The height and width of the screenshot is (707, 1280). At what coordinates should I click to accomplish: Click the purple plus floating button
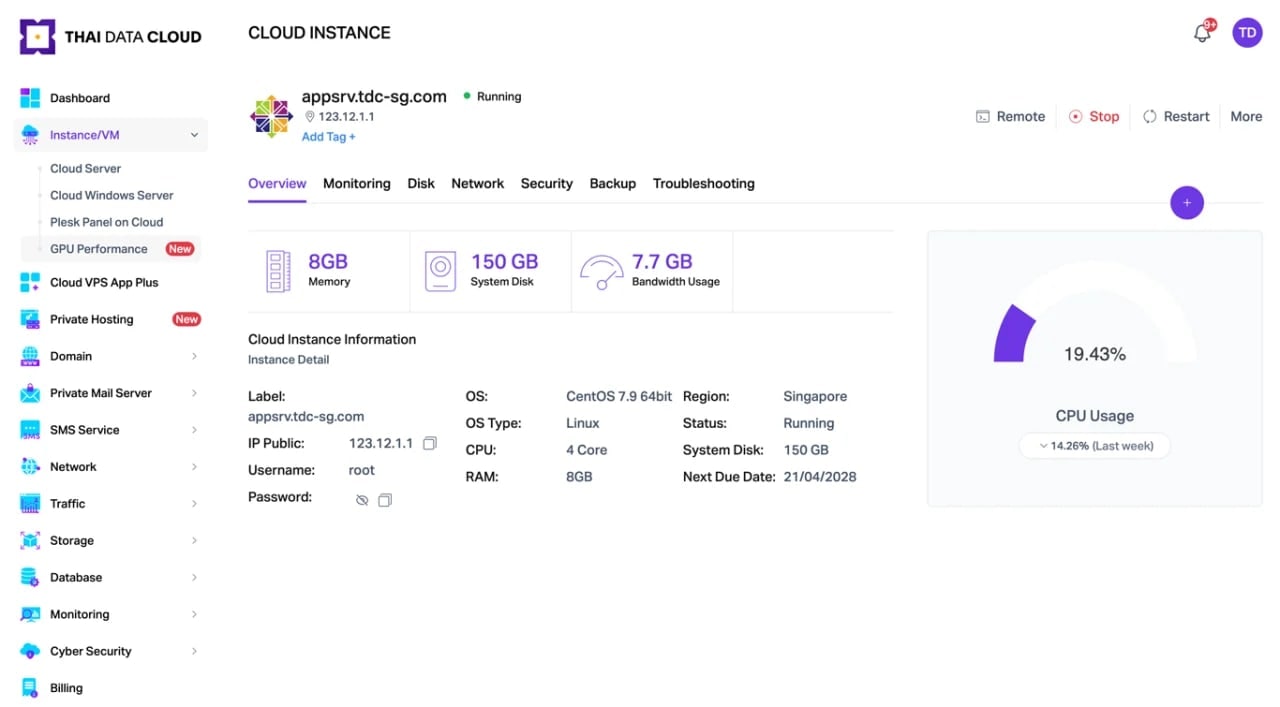click(1187, 203)
